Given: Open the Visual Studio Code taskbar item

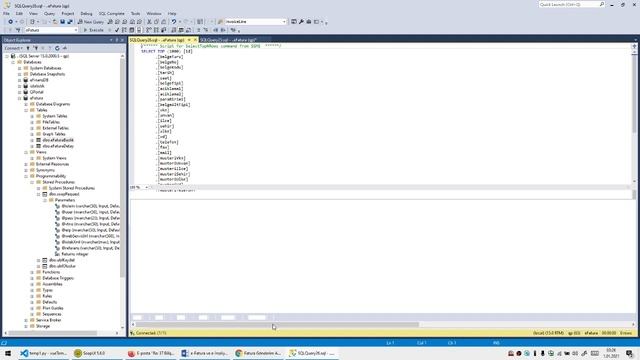Looking at the screenshot, I should coord(44,353).
